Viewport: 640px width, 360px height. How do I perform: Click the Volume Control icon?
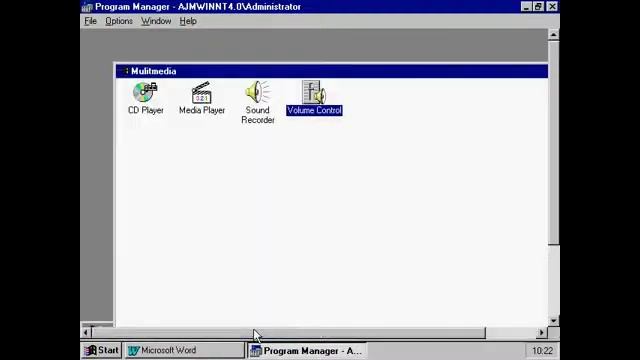point(313,92)
